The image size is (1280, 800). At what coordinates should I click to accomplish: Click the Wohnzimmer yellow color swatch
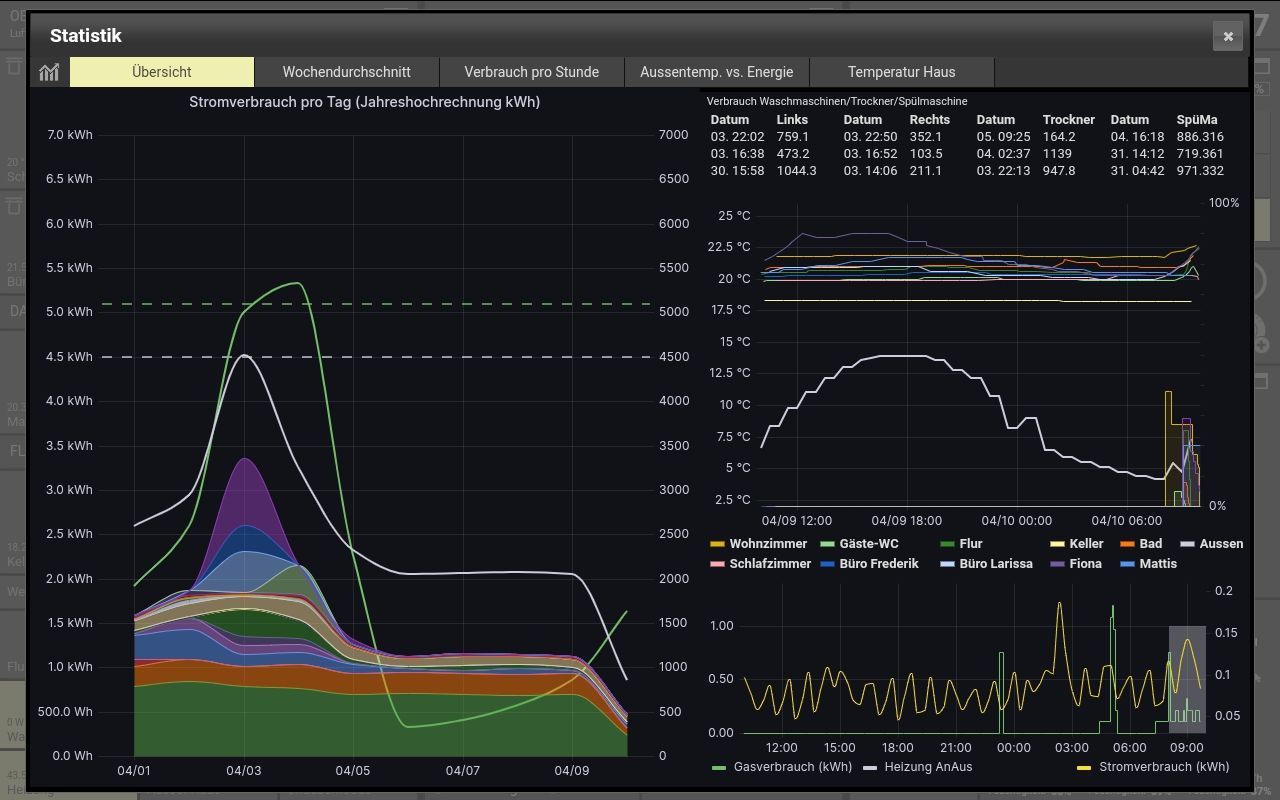(717, 544)
